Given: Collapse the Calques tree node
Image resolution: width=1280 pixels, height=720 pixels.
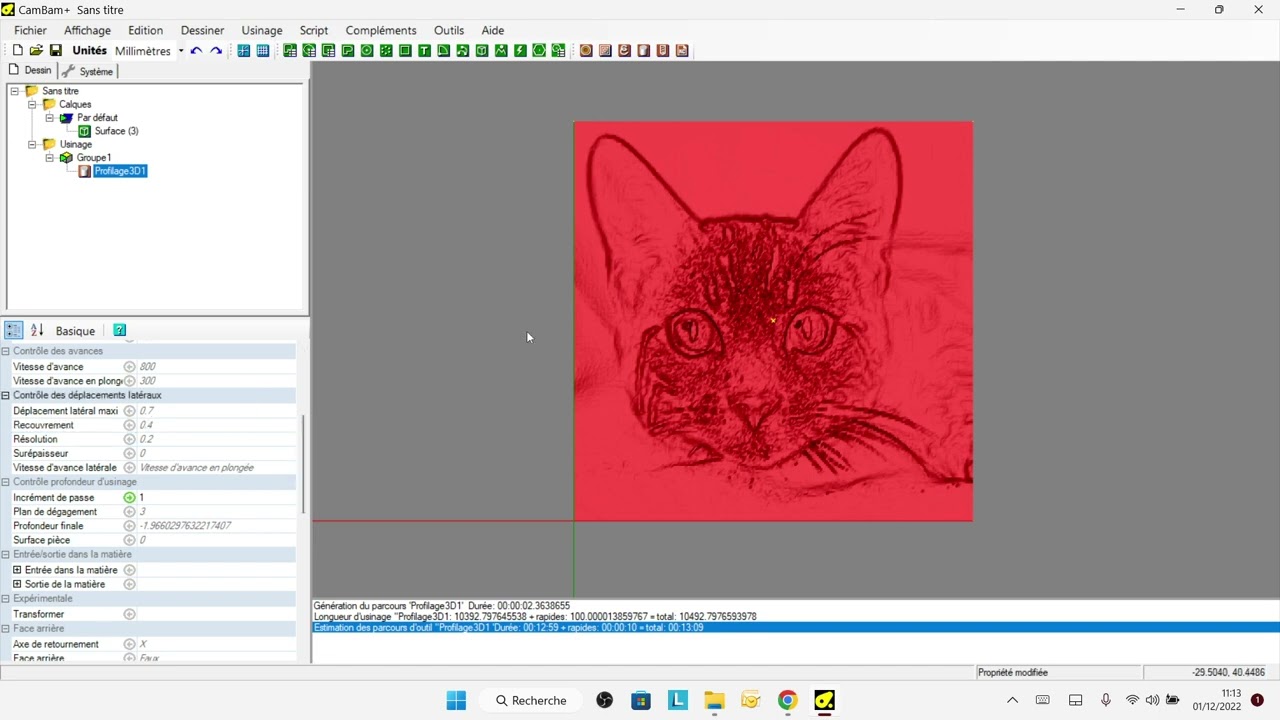Looking at the screenshot, I should click(32, 104).
